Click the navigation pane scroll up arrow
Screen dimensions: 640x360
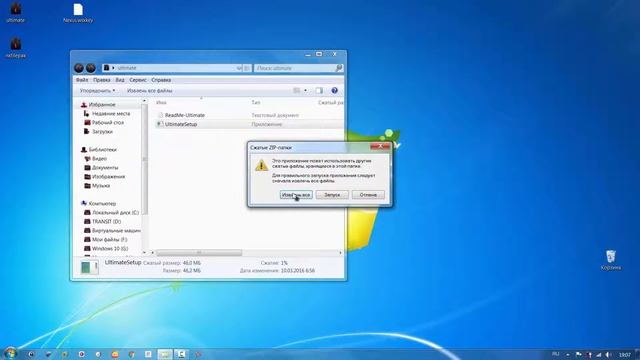click(144, 101)
